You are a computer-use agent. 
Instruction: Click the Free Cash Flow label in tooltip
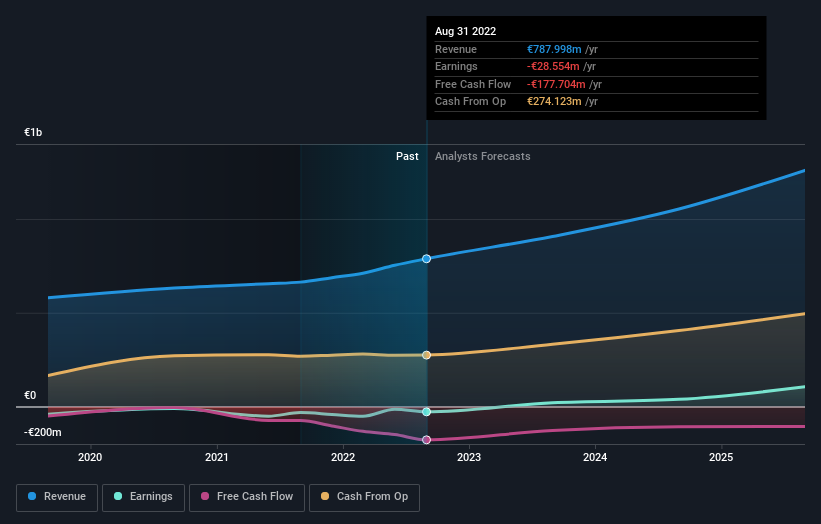pos(473,84)
